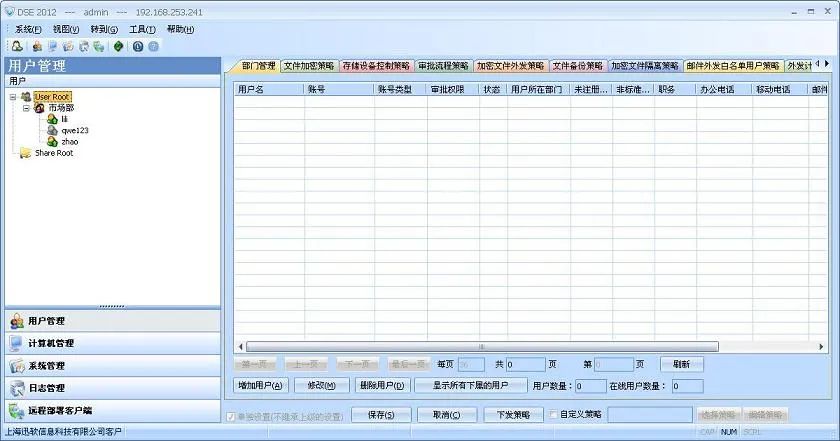Click the 刷新 button

tap(681, 364)
